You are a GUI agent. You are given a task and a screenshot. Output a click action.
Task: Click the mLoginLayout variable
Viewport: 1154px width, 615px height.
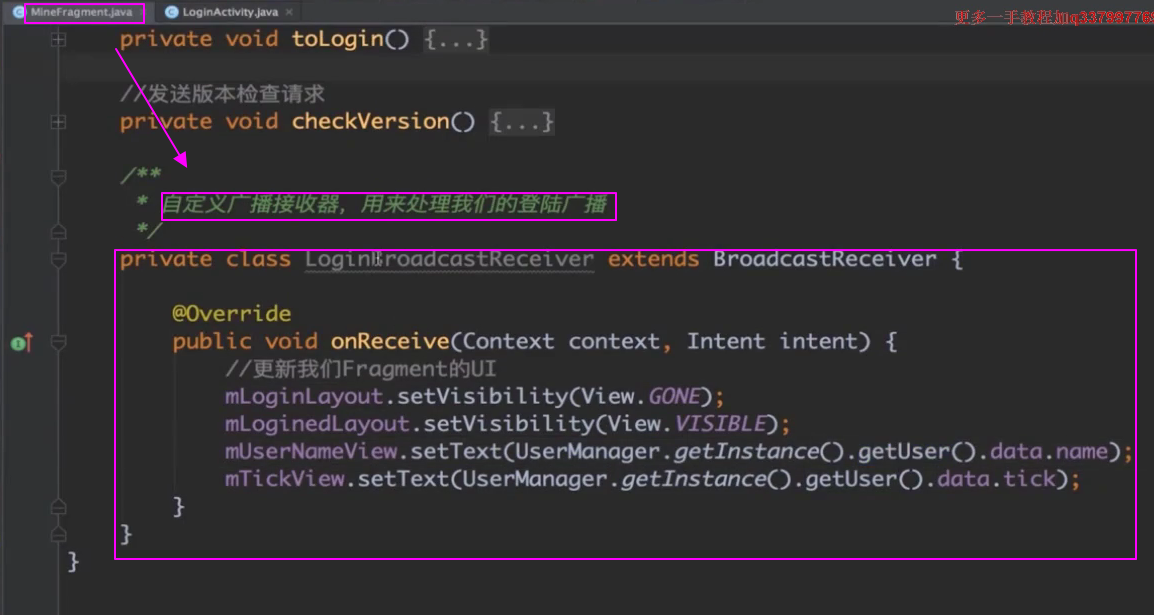(304, 397)
